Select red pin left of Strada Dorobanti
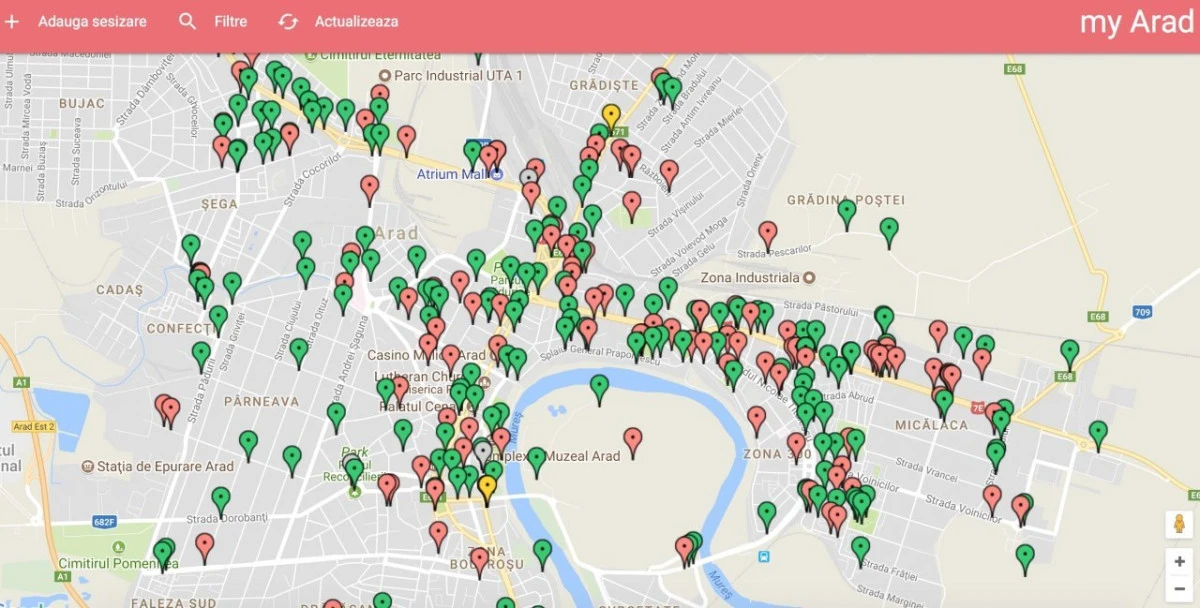Image resolution: width=1200 pixels, height=608 pixels. coord(205,547)
